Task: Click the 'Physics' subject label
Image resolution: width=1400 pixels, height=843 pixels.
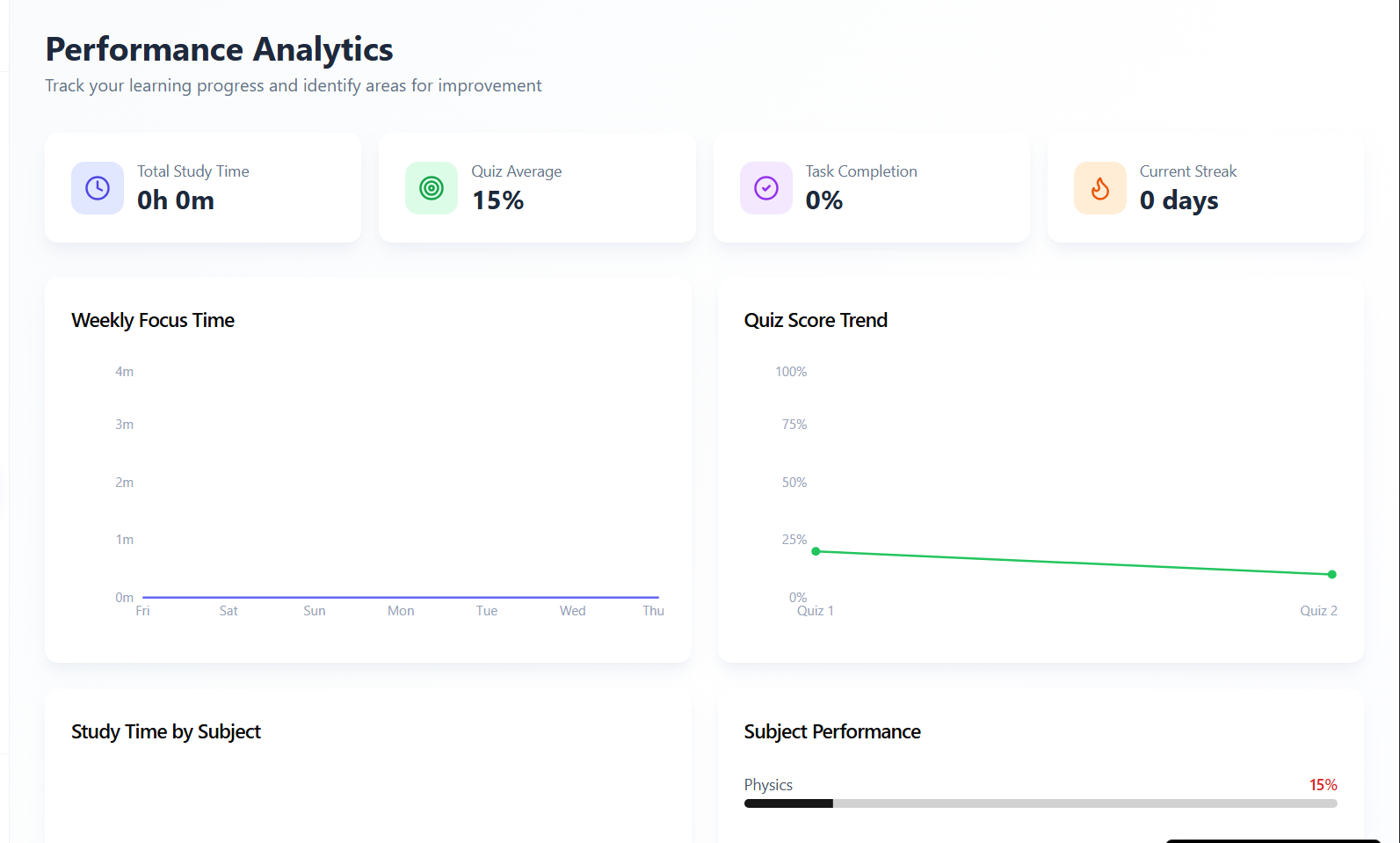Action: (x=768, y=785)
